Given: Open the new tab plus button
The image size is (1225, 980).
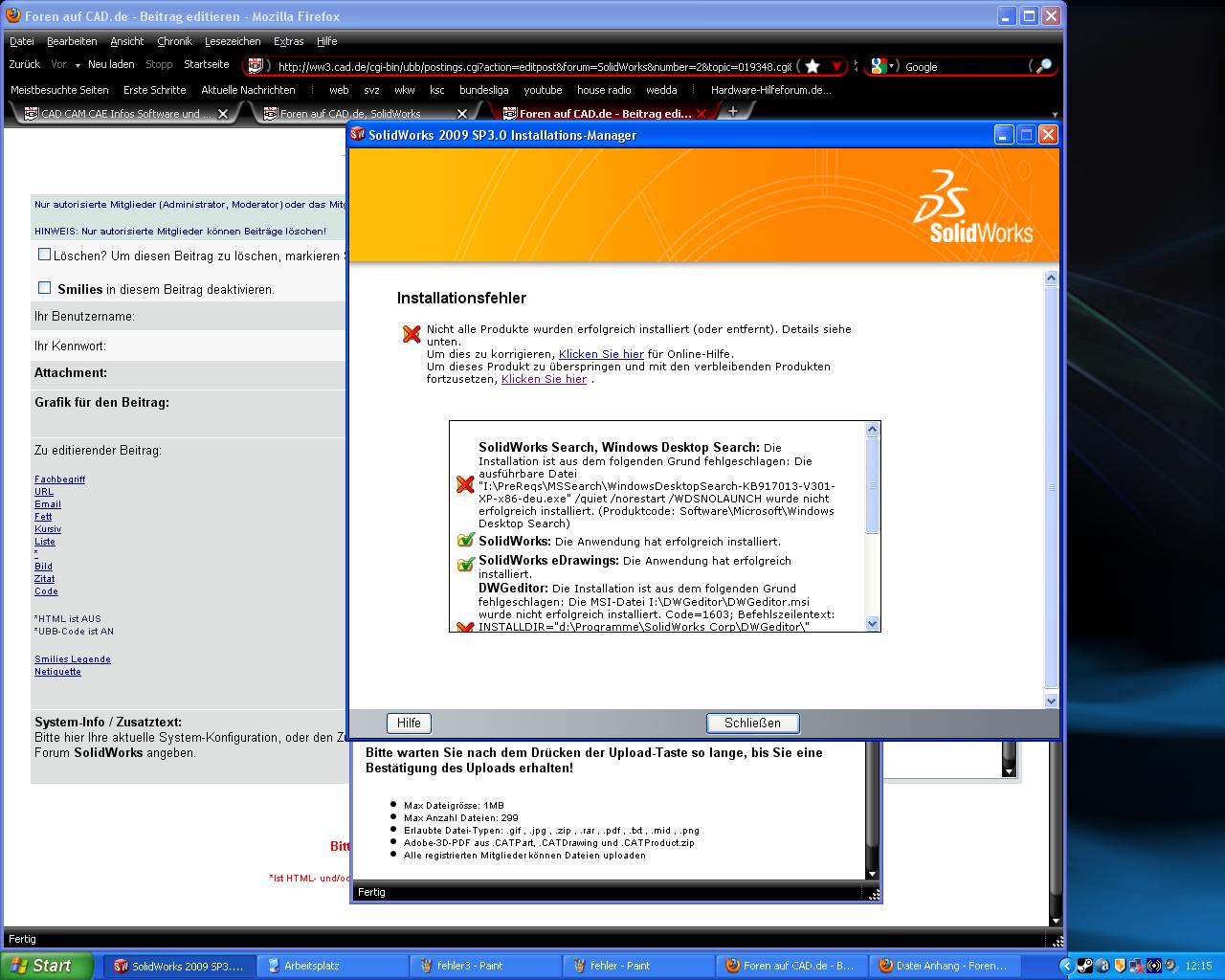Looking at the screenshot, I should pyautogui.click(x=733, y=112).
